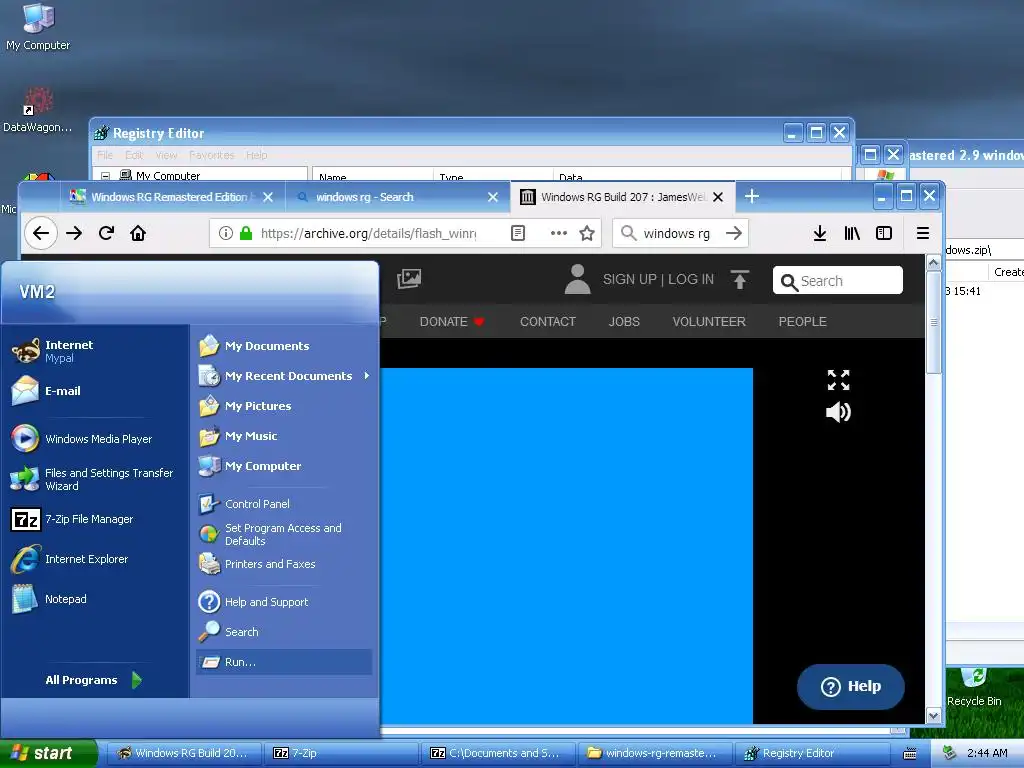Open page actions three-dot menu
This screenshot has height=768, width=1024.
click(x=558, y=233)
